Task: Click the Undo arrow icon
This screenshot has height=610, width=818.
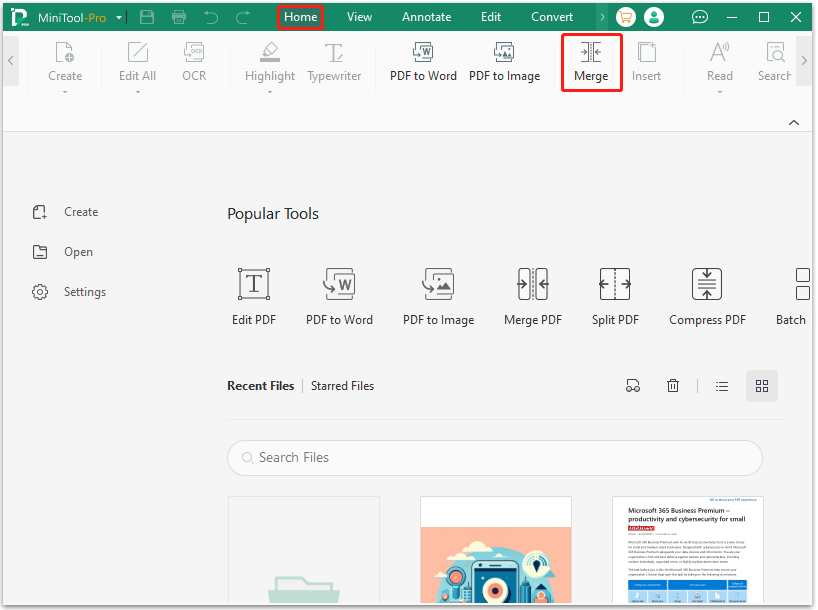Action: pyautogui.click(x=211, y=18)
